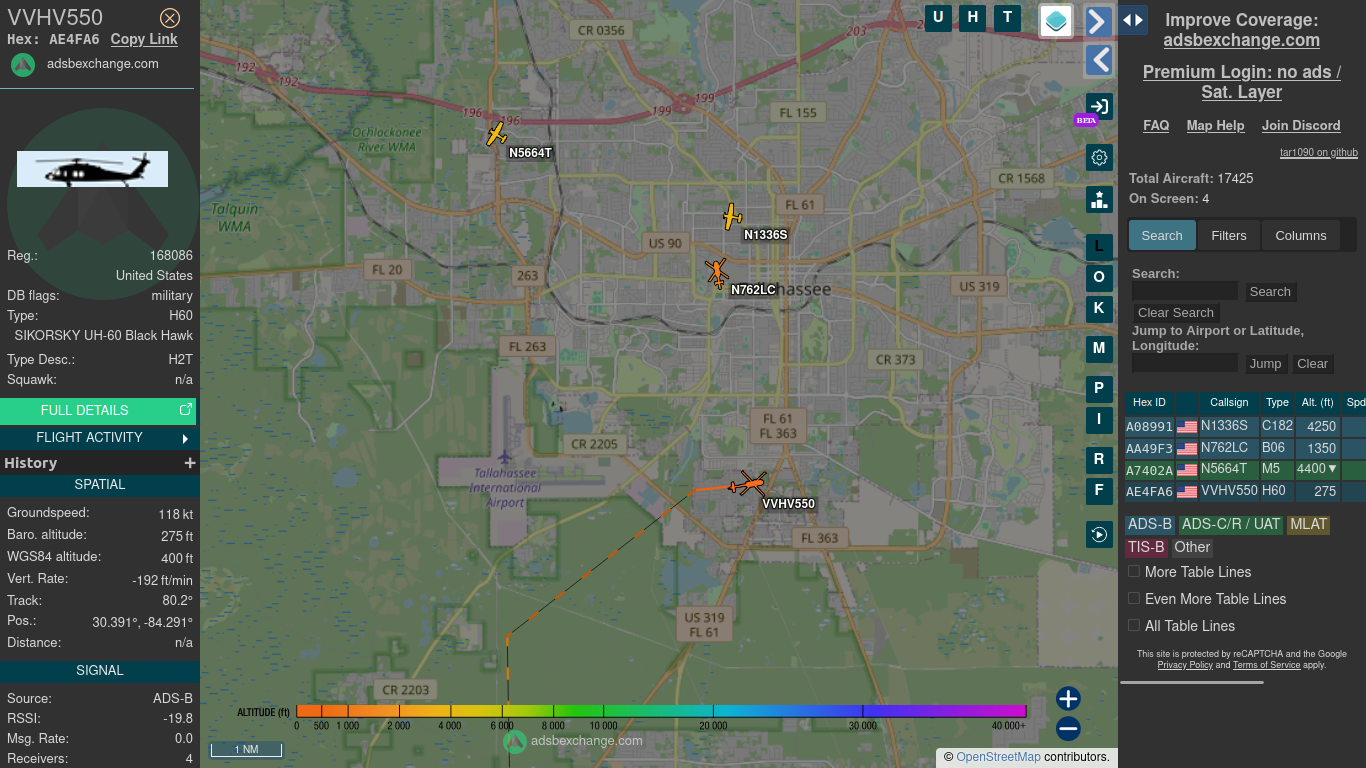Toggle the I map option button
The height and width of the screenshot is (768, 1366).
point(1099,420)
